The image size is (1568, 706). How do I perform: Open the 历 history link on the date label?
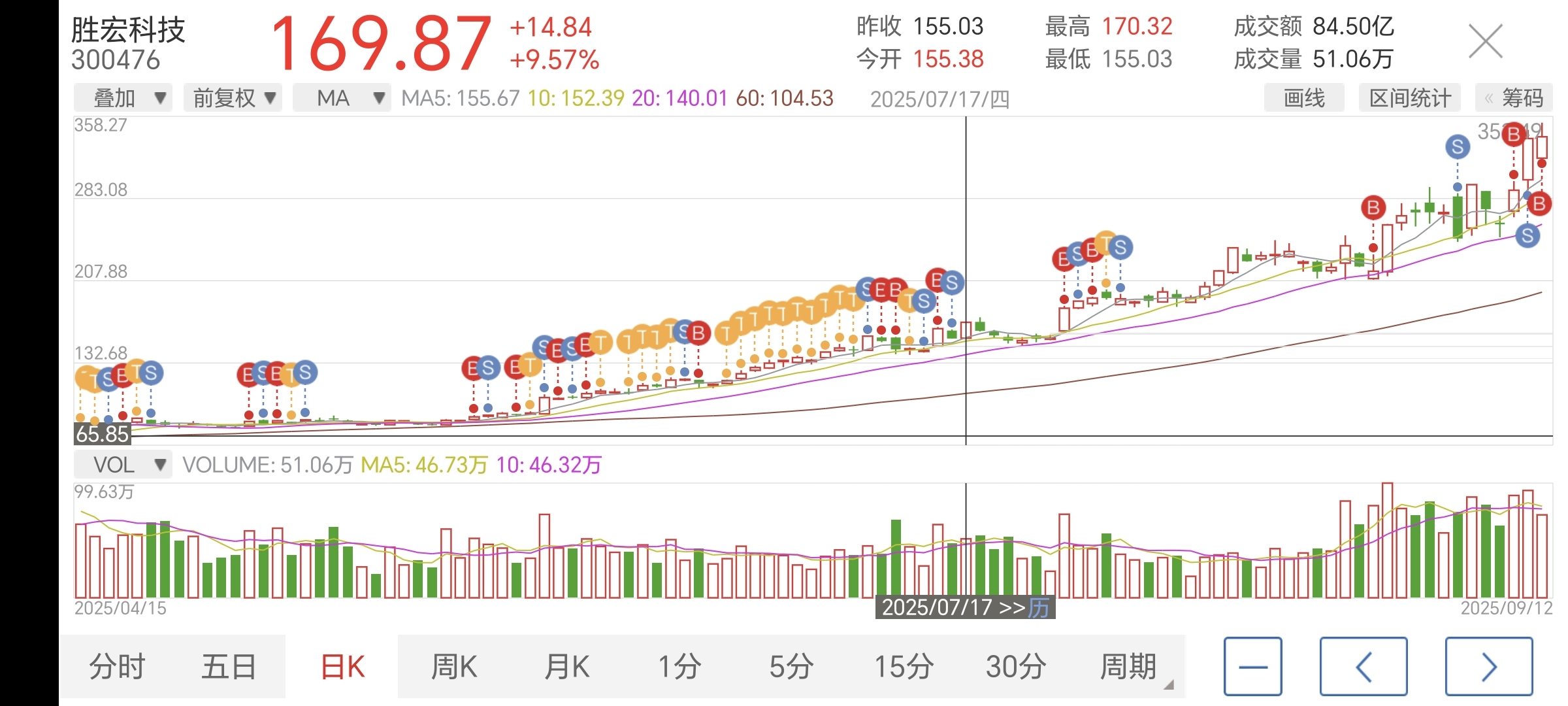[x=1039, y=607]
